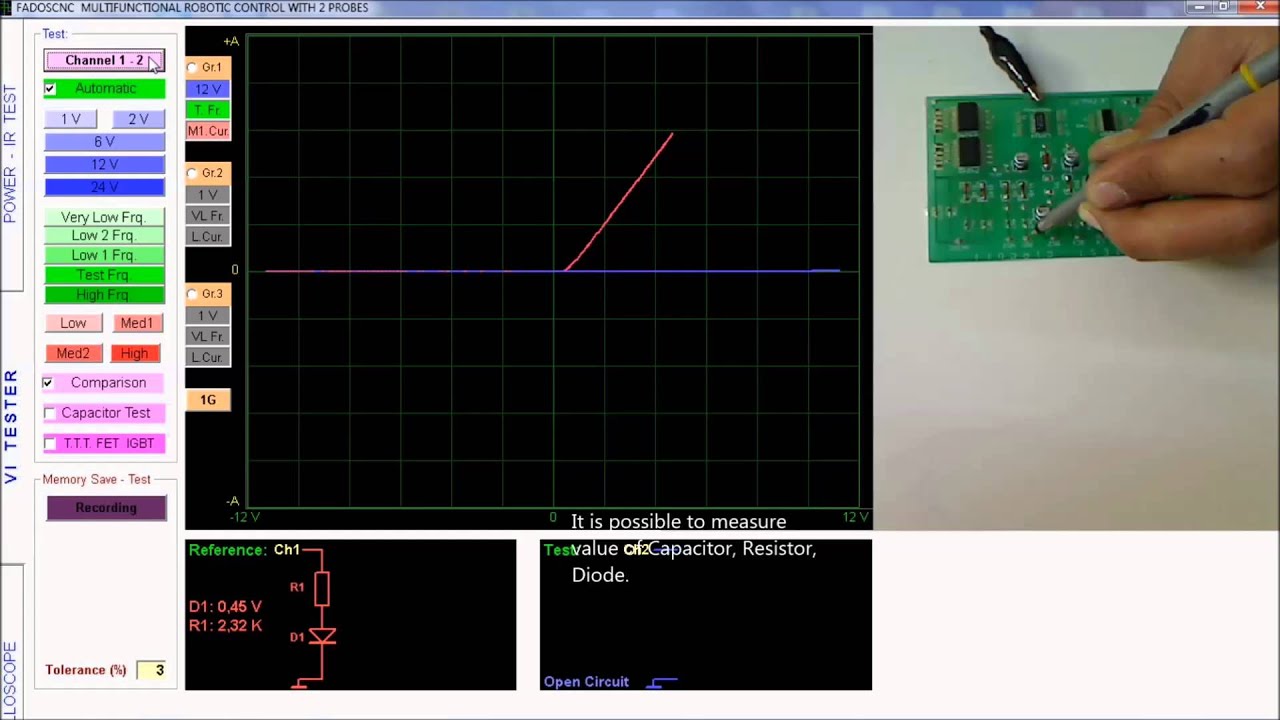Set current level to Low
The height and width of the screenshot is (720, 1280).
[73, 323]
